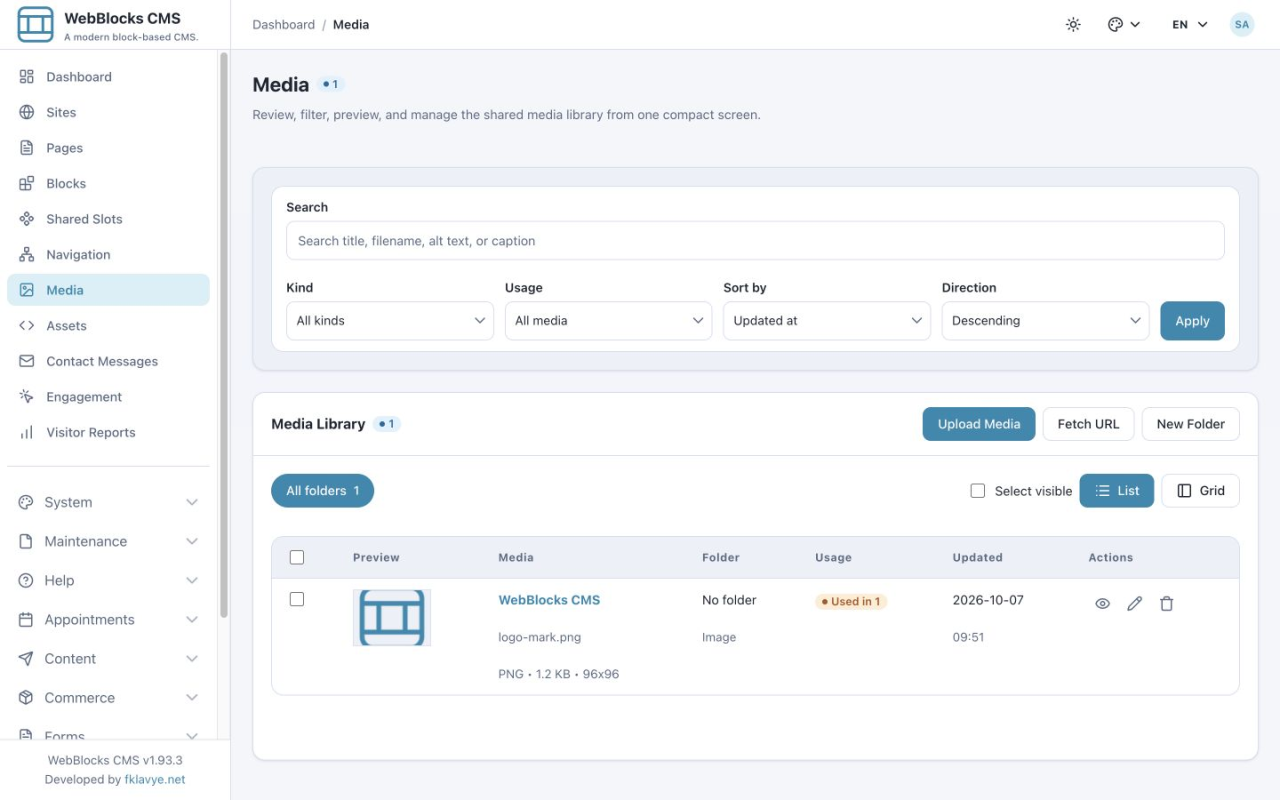Image resolution: width=1280 pixels, height=800 pixels.
Task: Open the logo-mark.png preview thumbnail
Action: [x=392, y=617]
